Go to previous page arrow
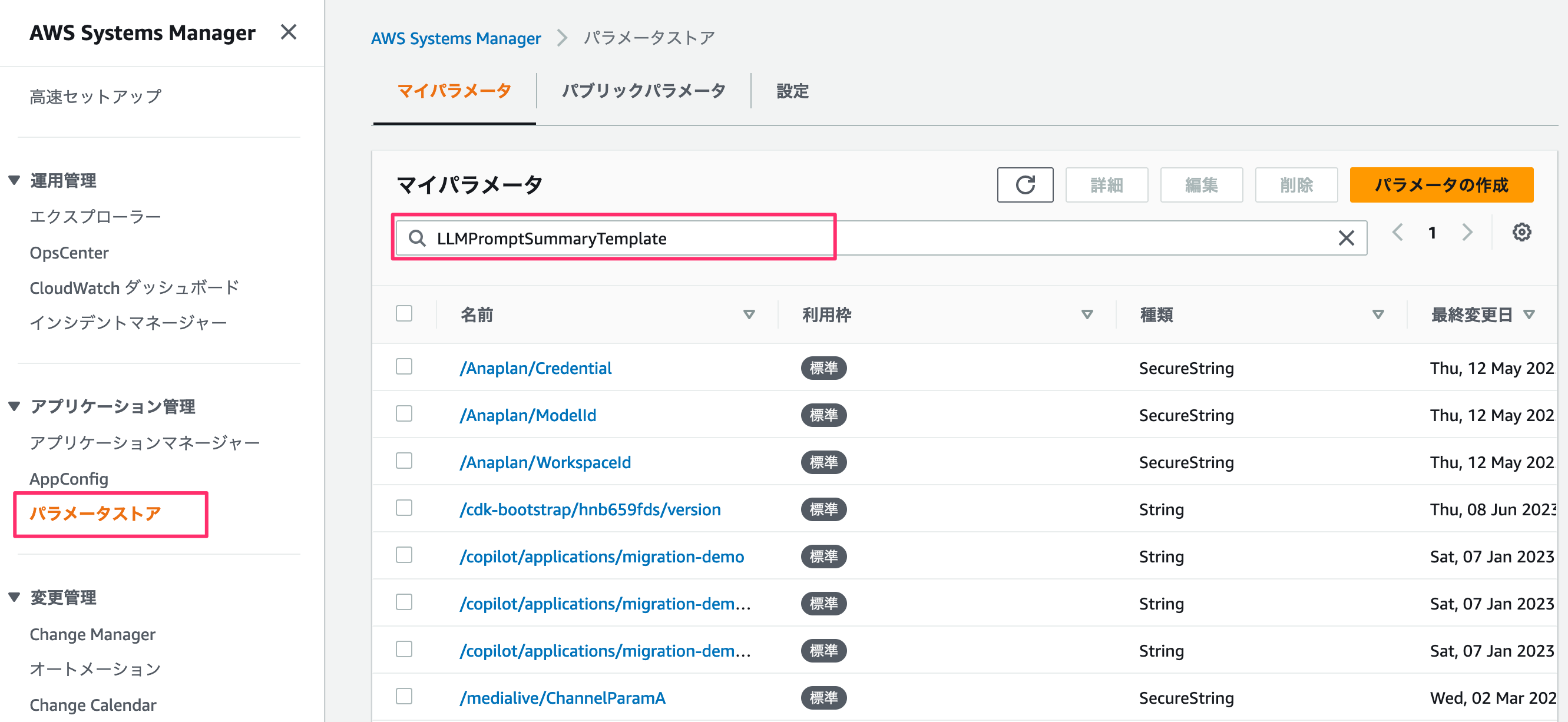Image resolution: width=1568 pixels, height=722 pixels. pos(1398,232)
